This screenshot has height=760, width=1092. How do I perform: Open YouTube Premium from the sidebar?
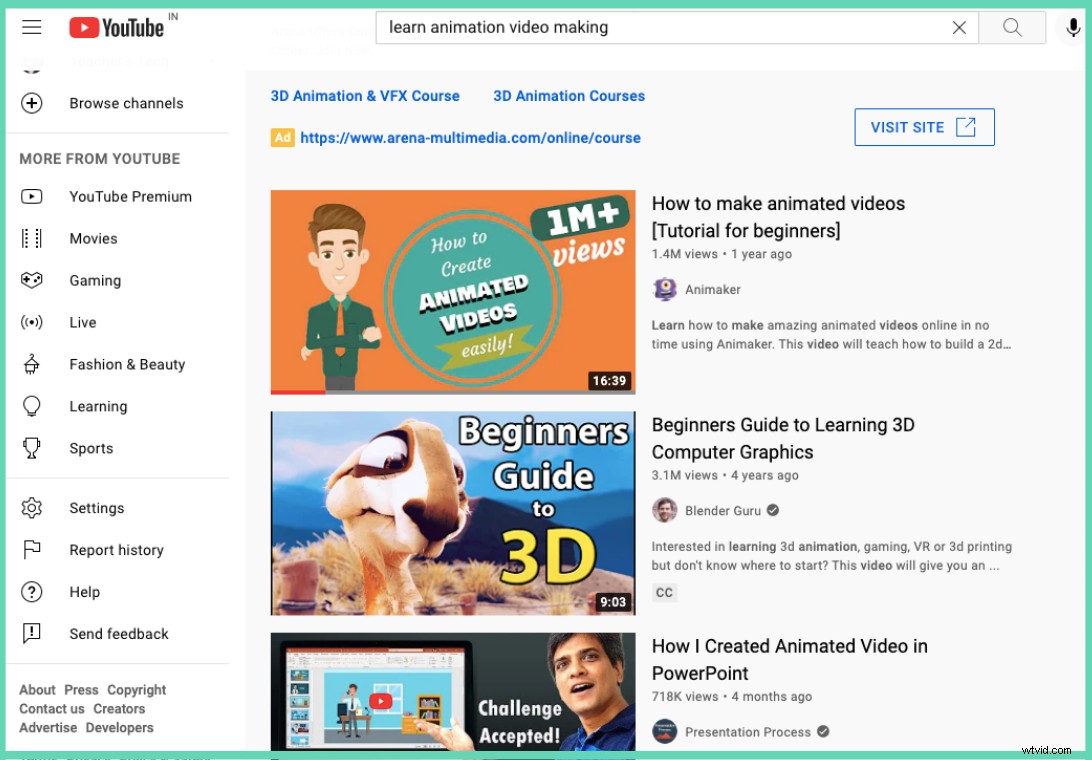130,196
